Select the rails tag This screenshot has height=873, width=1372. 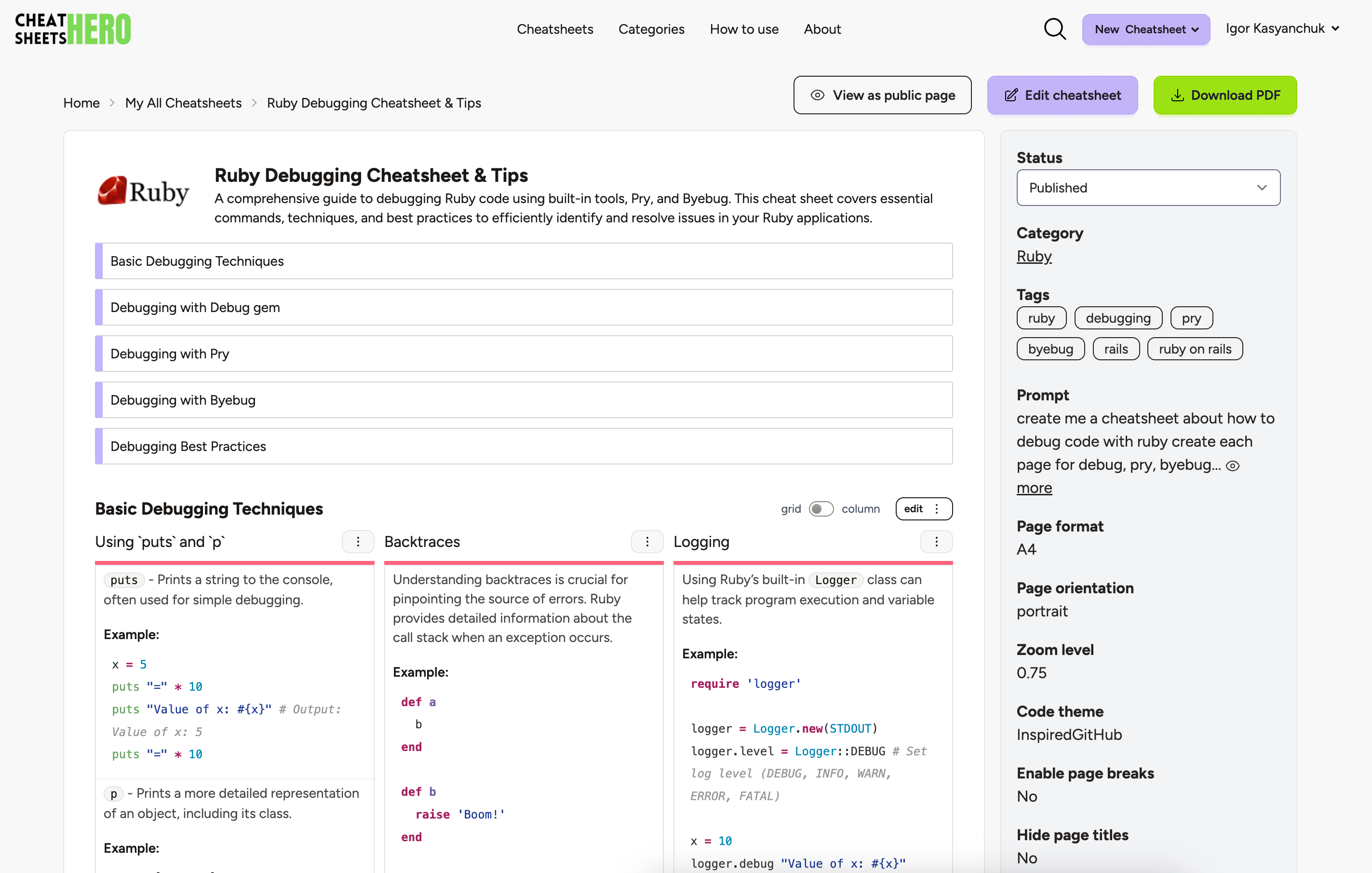point(1116,349)
